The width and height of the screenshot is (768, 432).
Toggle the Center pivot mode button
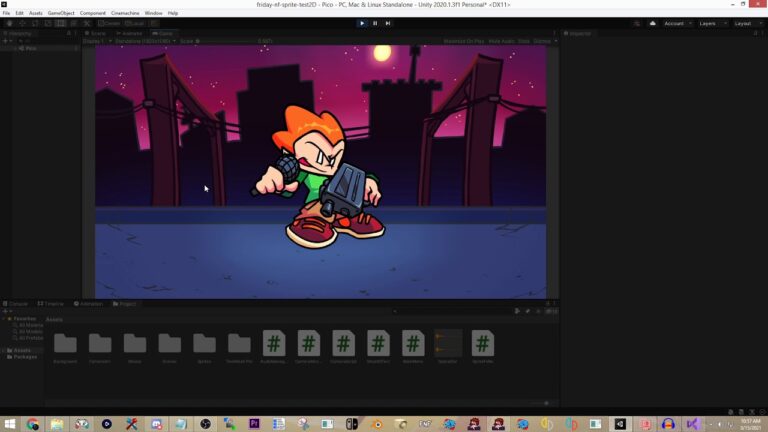[x=109, y=23]
